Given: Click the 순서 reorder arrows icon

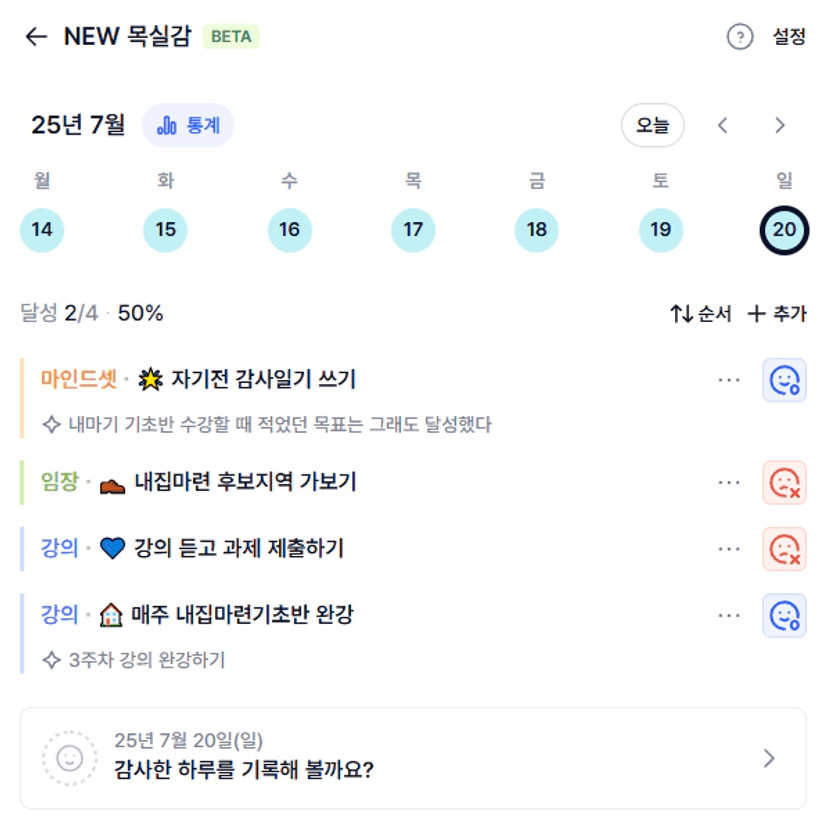Looking at the screenshot, I should pyautogui.click(x=681, y=313).
